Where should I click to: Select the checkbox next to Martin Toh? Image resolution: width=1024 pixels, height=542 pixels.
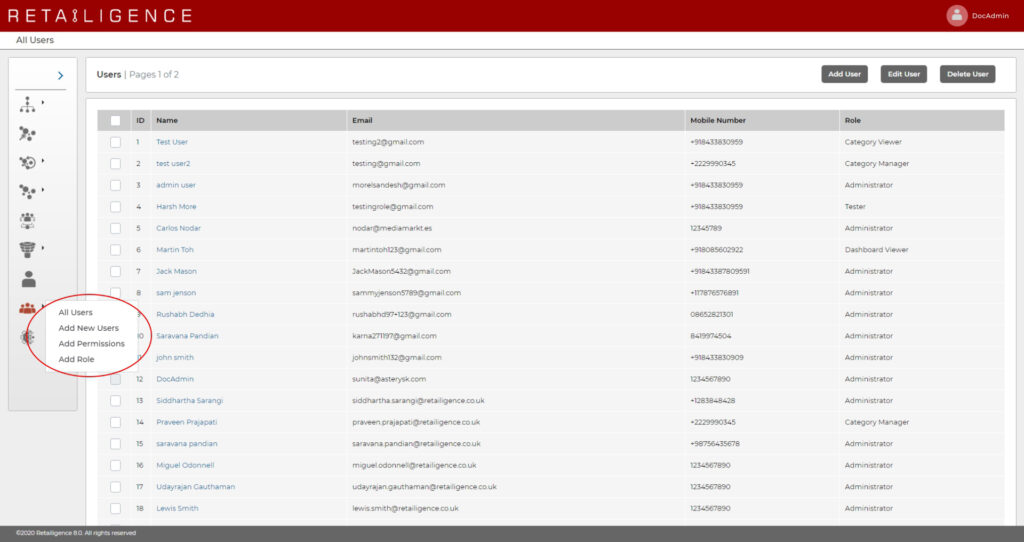tap(115, 250)
